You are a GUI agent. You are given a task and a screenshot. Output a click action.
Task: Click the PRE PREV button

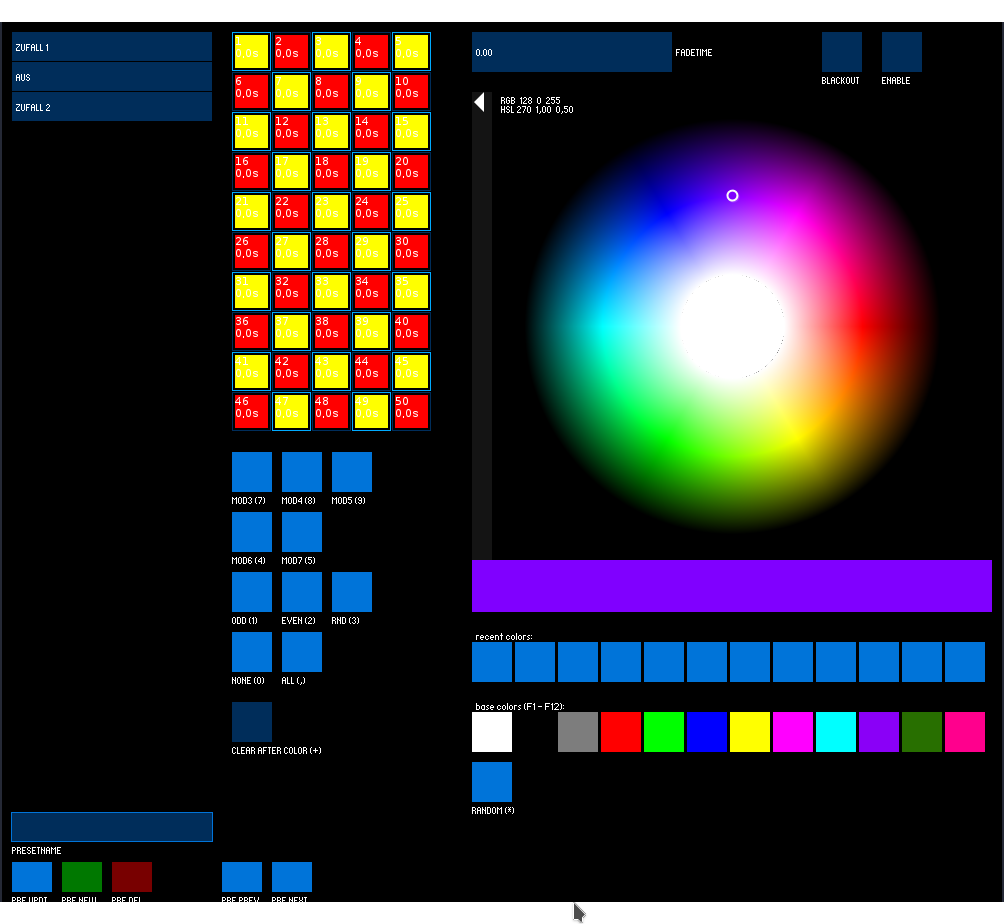tap(241, 877)
